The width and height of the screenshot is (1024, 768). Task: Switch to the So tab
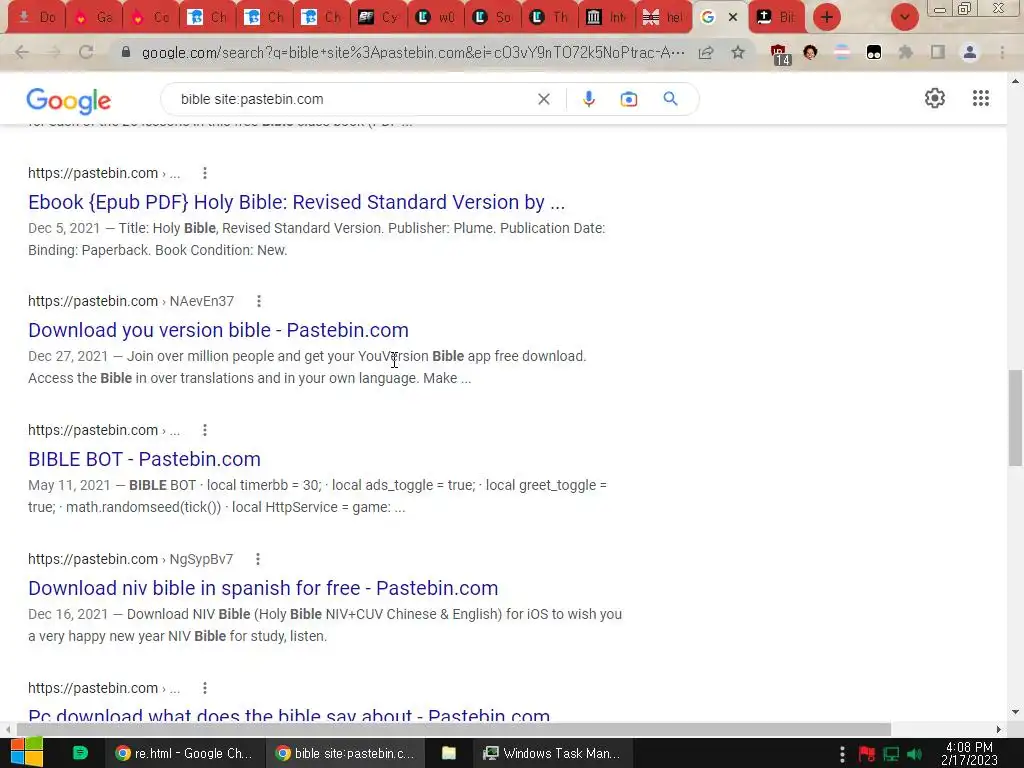point(492,18)
